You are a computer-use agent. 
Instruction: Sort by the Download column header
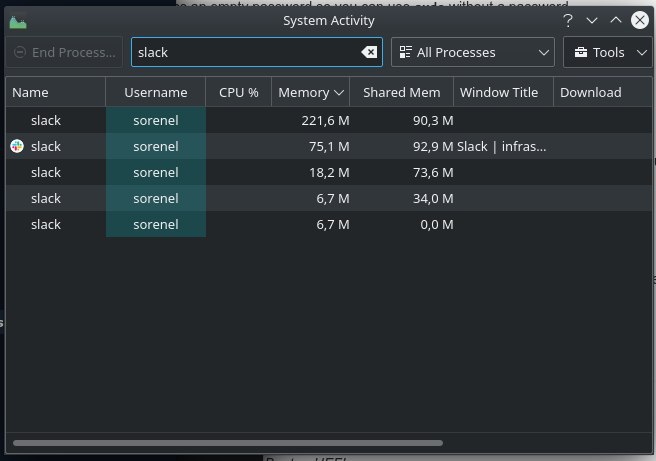[x=602, y=92]
